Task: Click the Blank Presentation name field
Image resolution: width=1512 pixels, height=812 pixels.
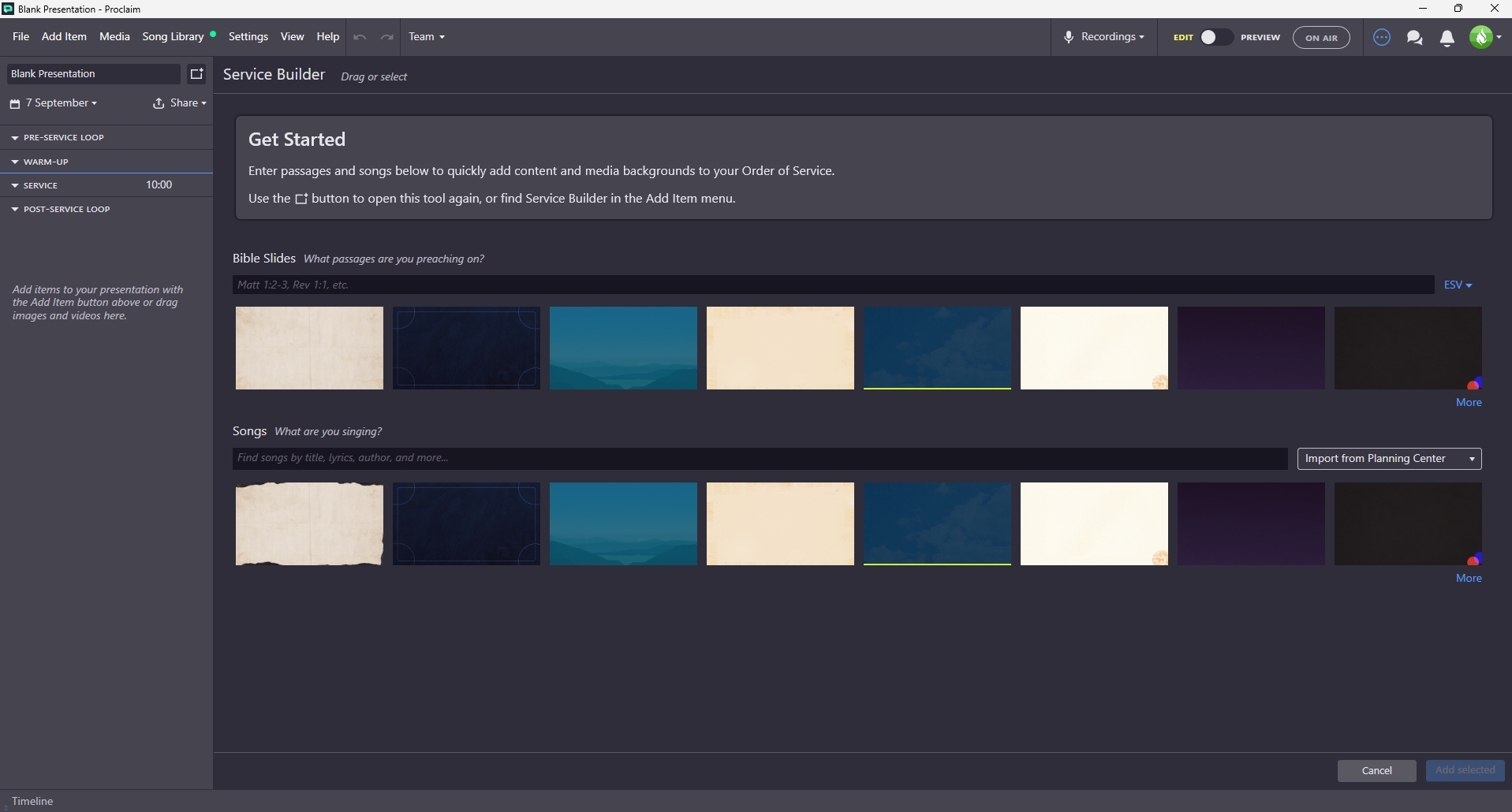Action: tap(93, 73)
